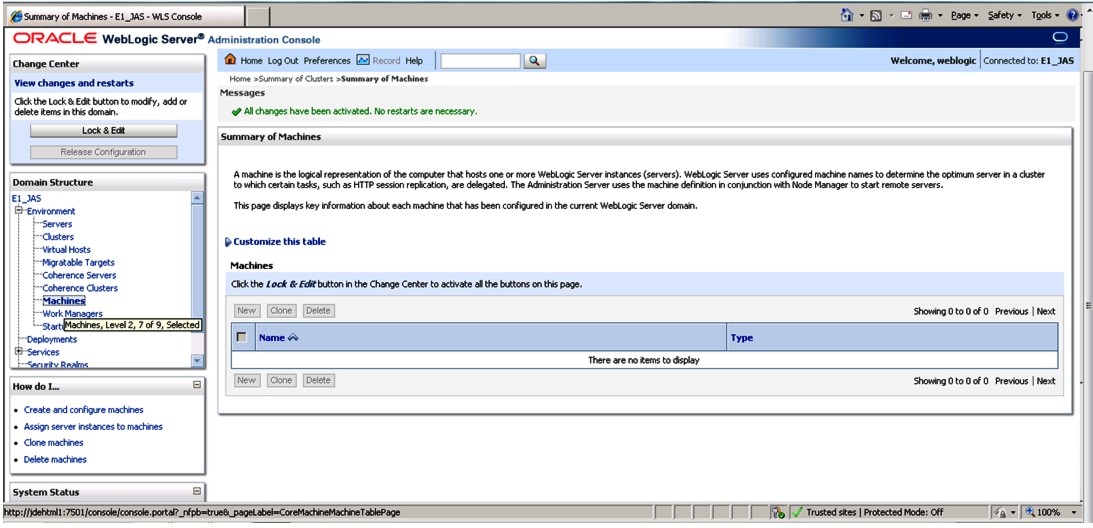Collapse the System Status panel

click(197, 490)
